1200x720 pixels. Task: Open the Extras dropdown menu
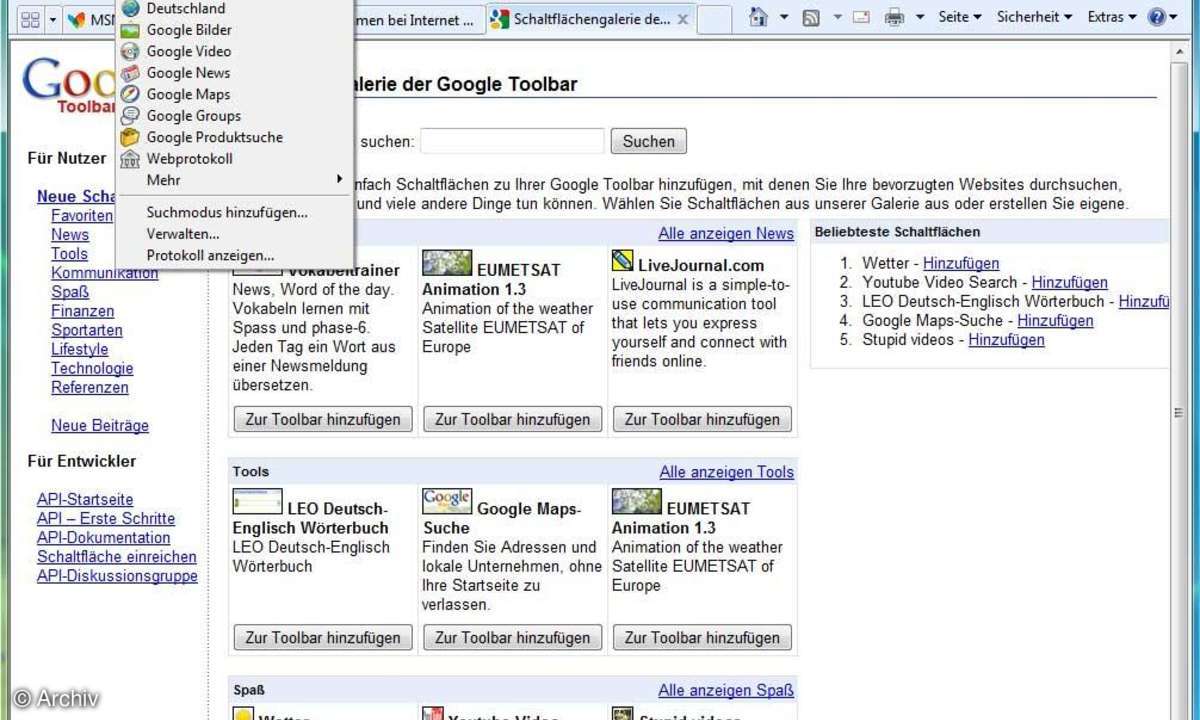[1111, 17]
